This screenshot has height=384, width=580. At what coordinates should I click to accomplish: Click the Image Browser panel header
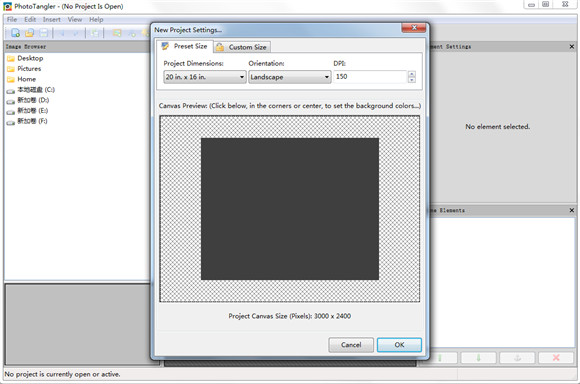[x=77, y=47]
